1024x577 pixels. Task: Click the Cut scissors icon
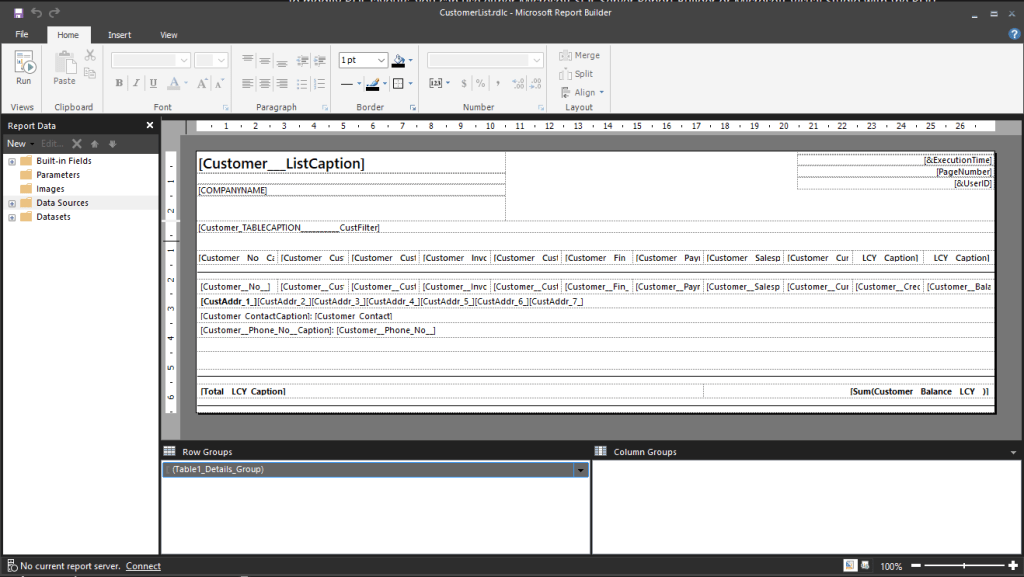point(90,56)
